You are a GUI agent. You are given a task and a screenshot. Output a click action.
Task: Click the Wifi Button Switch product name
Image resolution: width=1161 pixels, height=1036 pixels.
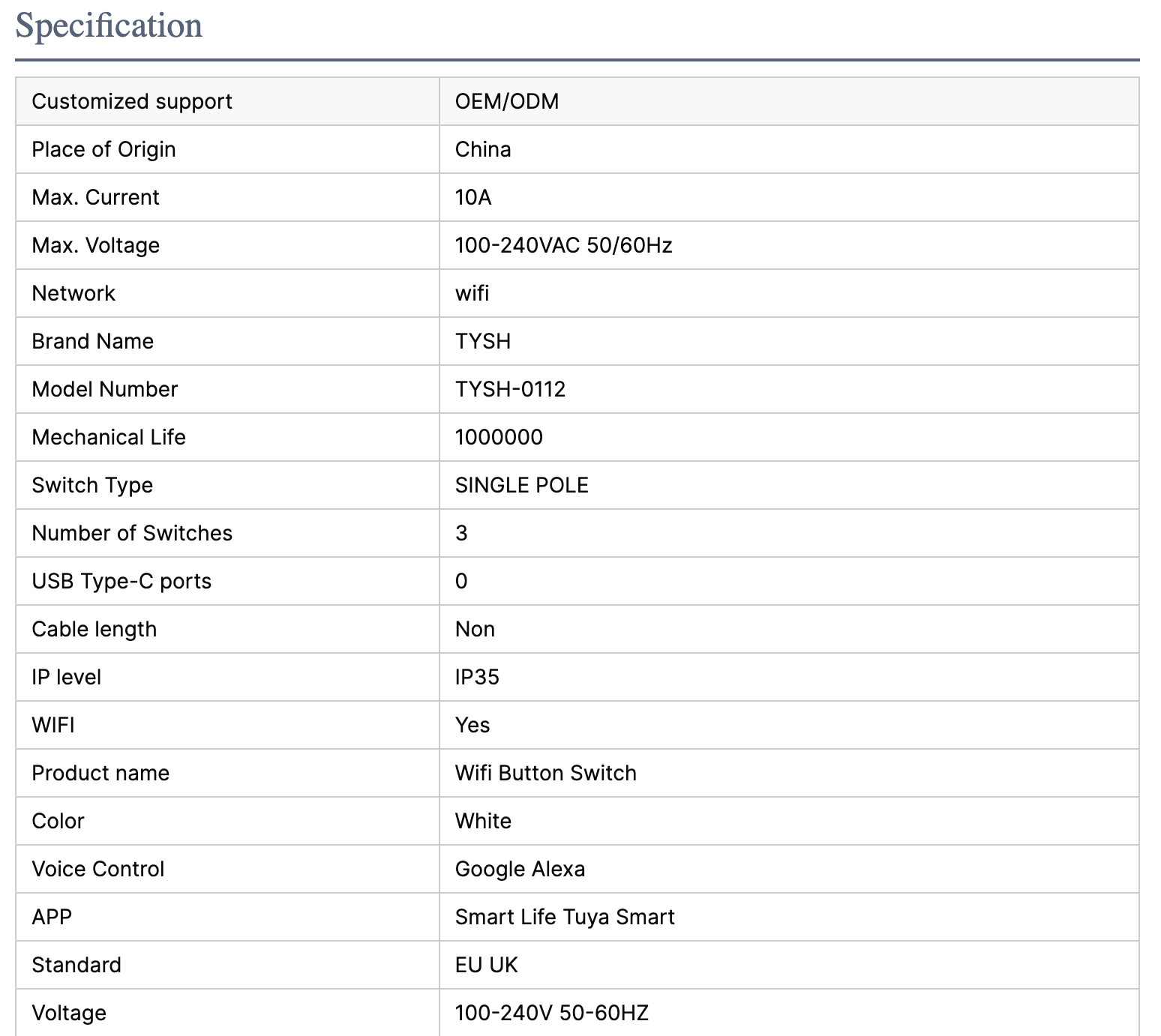(x=545, y=773)
